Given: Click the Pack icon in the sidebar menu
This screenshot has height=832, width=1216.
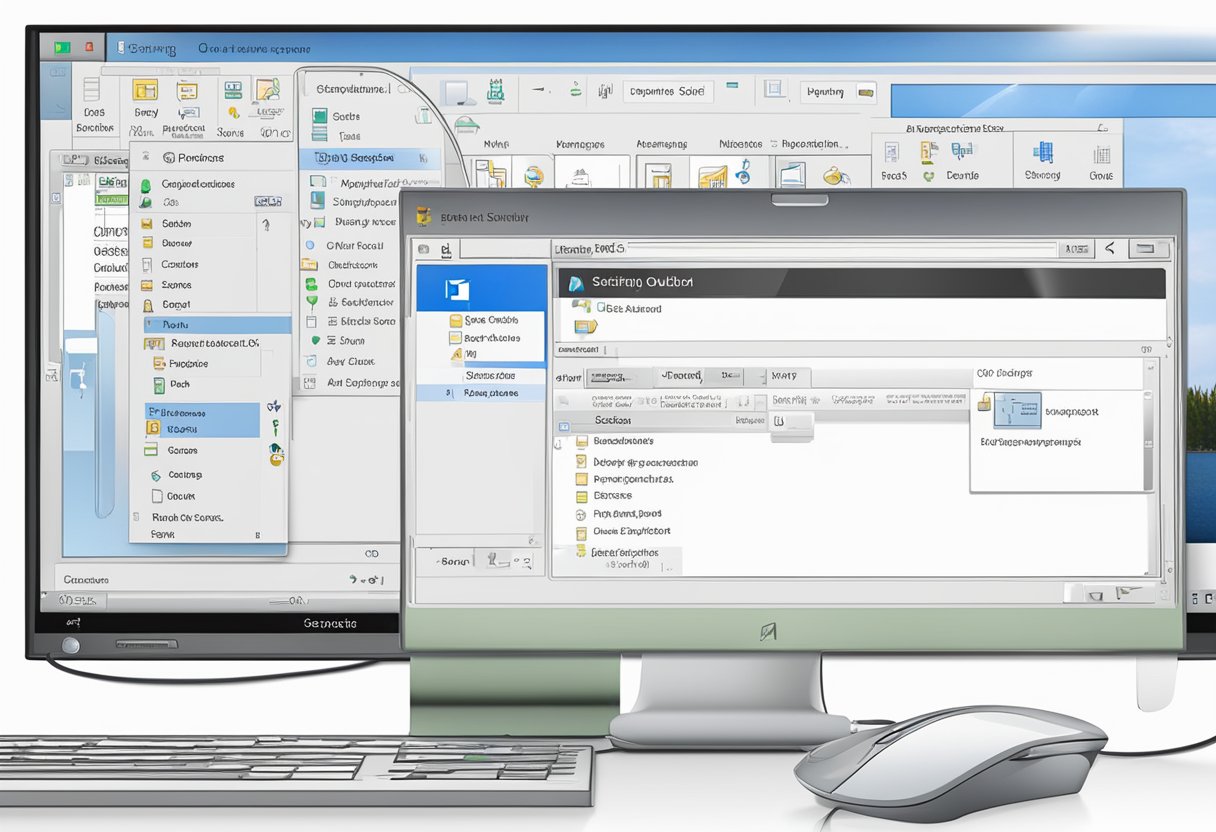Looking at the screenshot, I should coord(159,383).
